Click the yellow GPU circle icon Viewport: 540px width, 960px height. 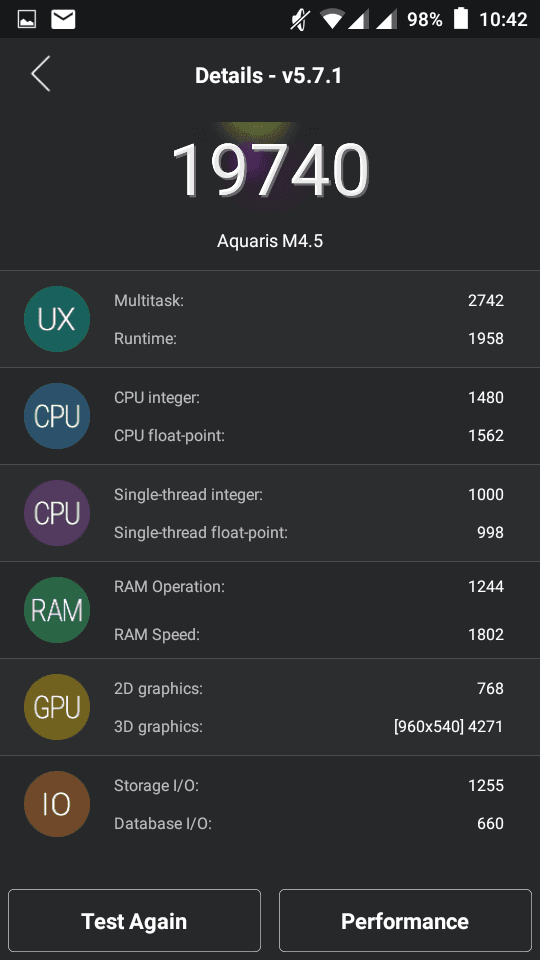(x=57, y=707)
